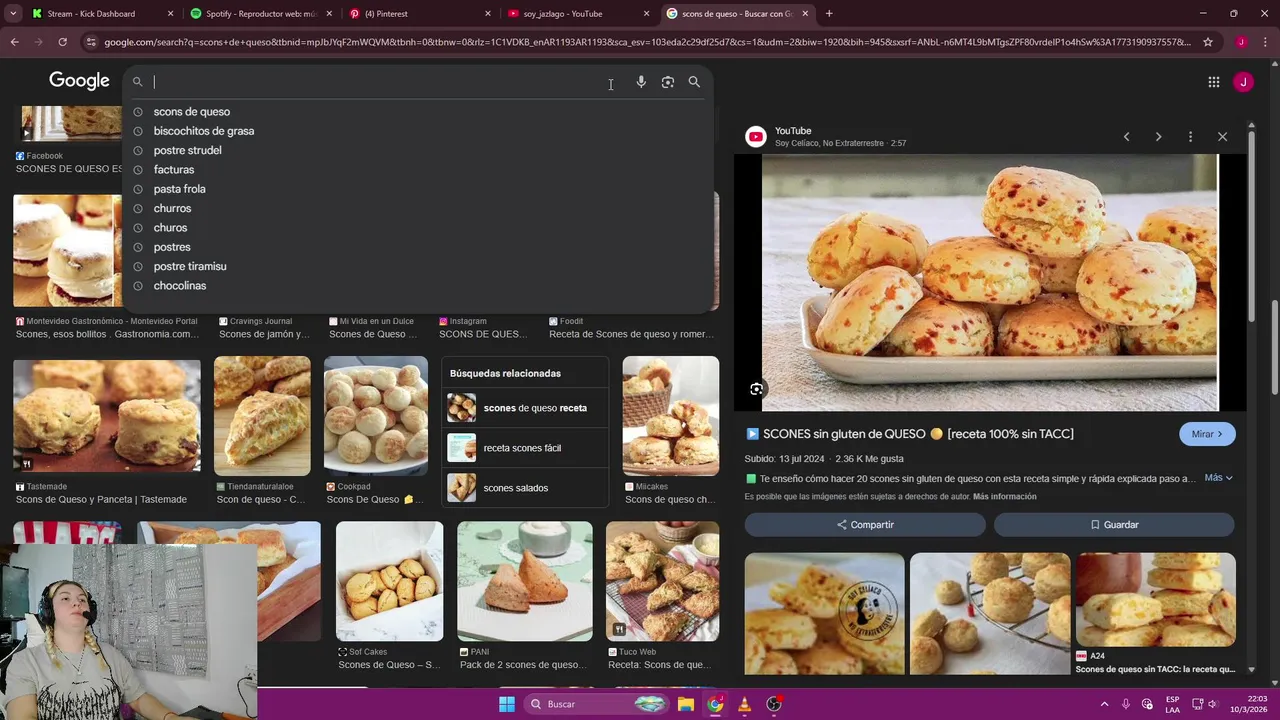This screenshot has height=720, width=1280.
Task: Click related search 'scones de queso receta'
Action: pyautogui.click(x=525, y=408)
